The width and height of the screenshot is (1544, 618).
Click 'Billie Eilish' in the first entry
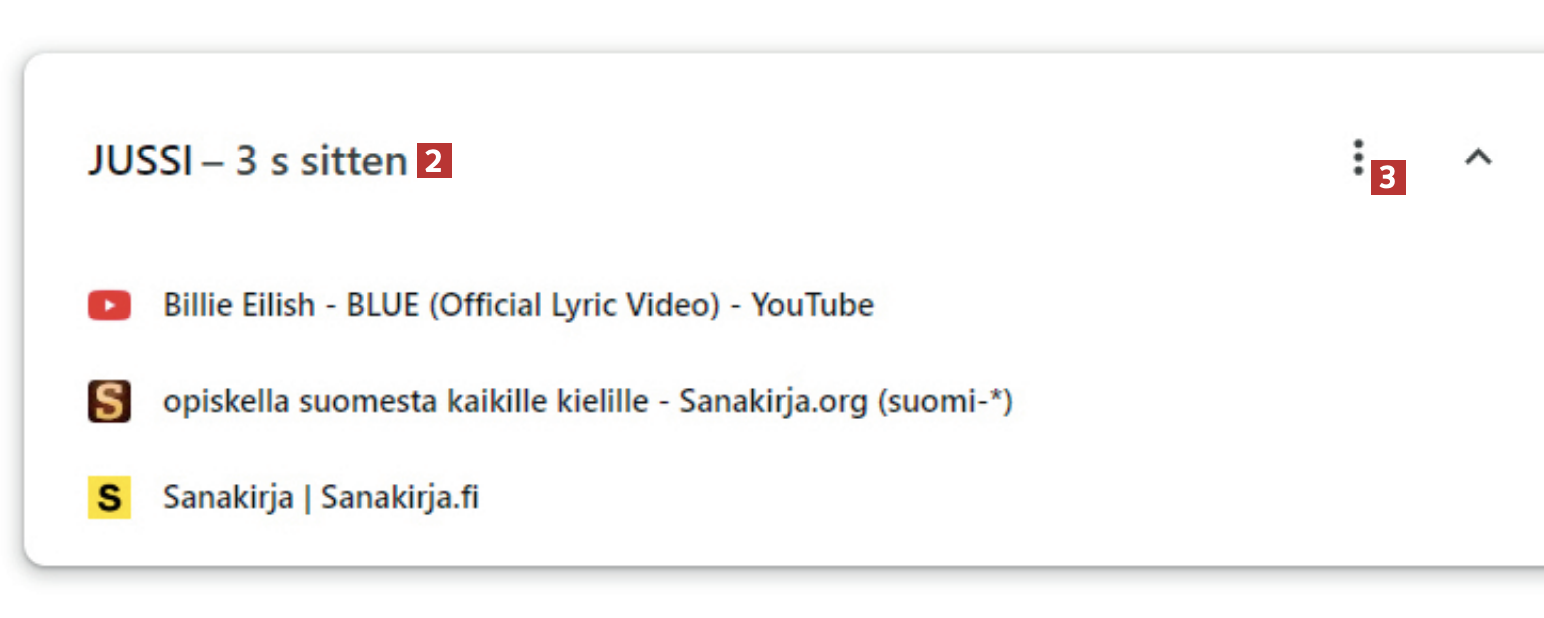click(x=239, y=305)
